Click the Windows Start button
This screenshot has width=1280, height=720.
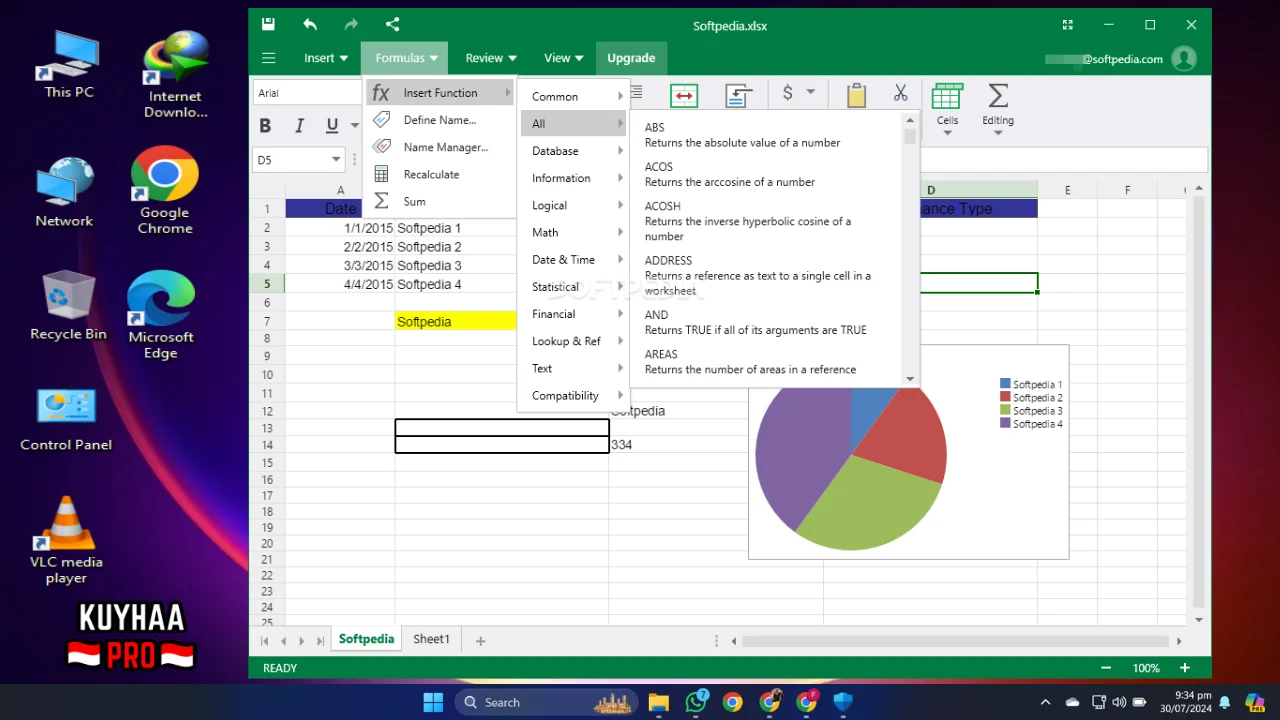pos(433,702)
